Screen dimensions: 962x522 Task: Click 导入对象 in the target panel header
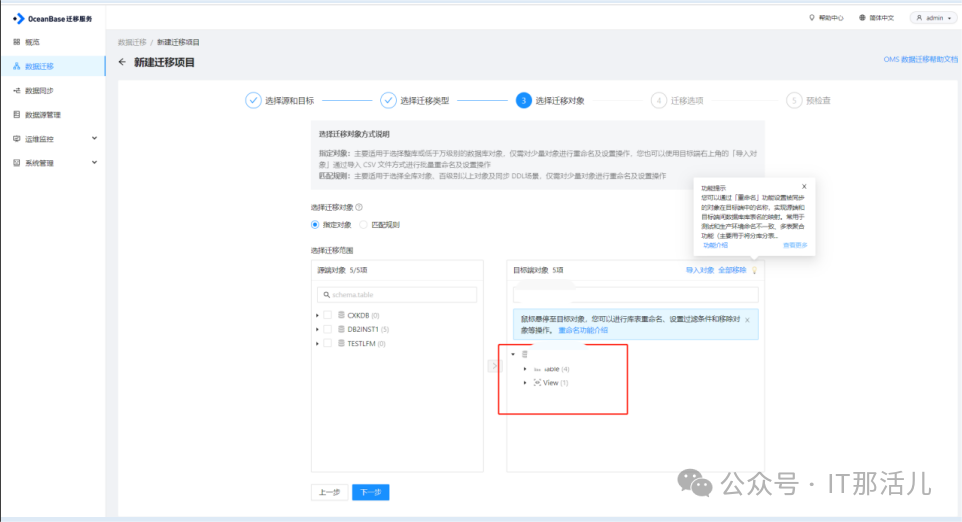click(699, 270)
